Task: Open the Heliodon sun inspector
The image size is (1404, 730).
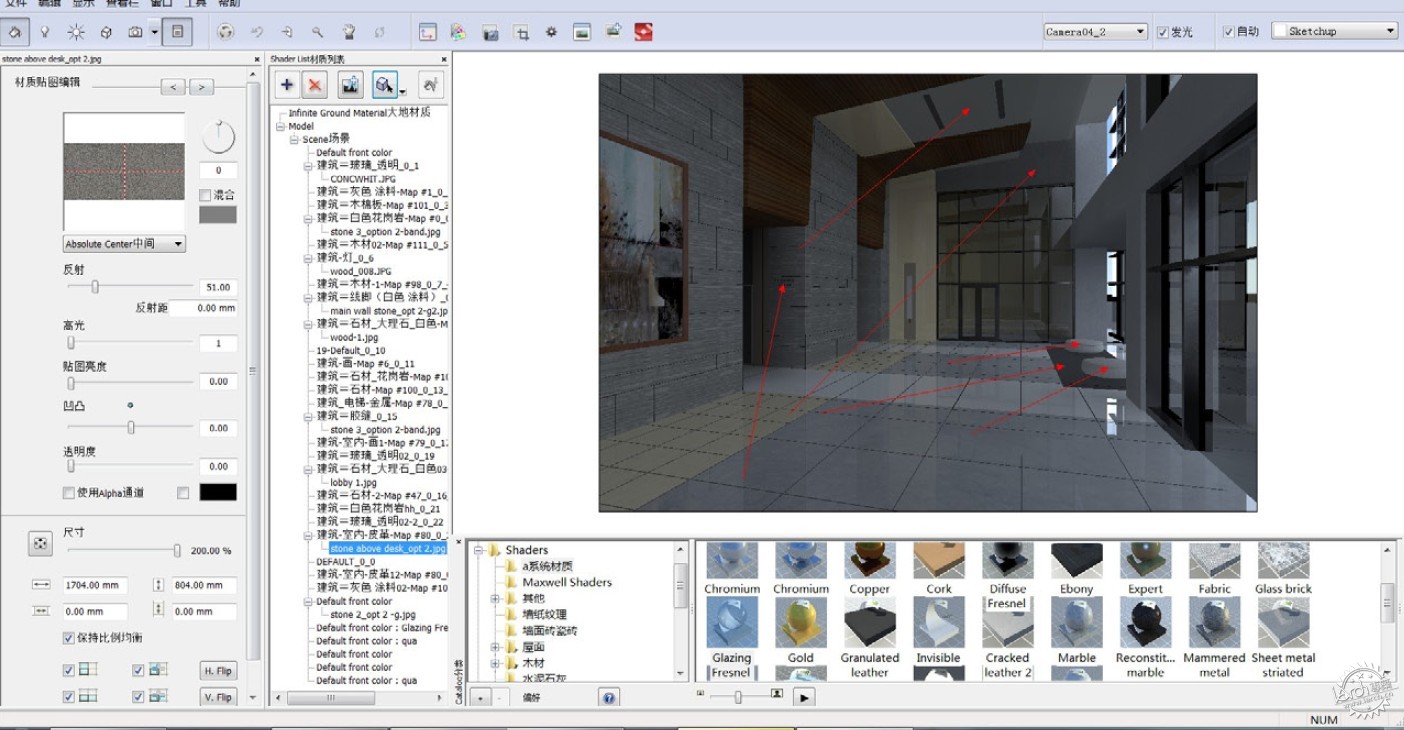Action: [76, 32]
